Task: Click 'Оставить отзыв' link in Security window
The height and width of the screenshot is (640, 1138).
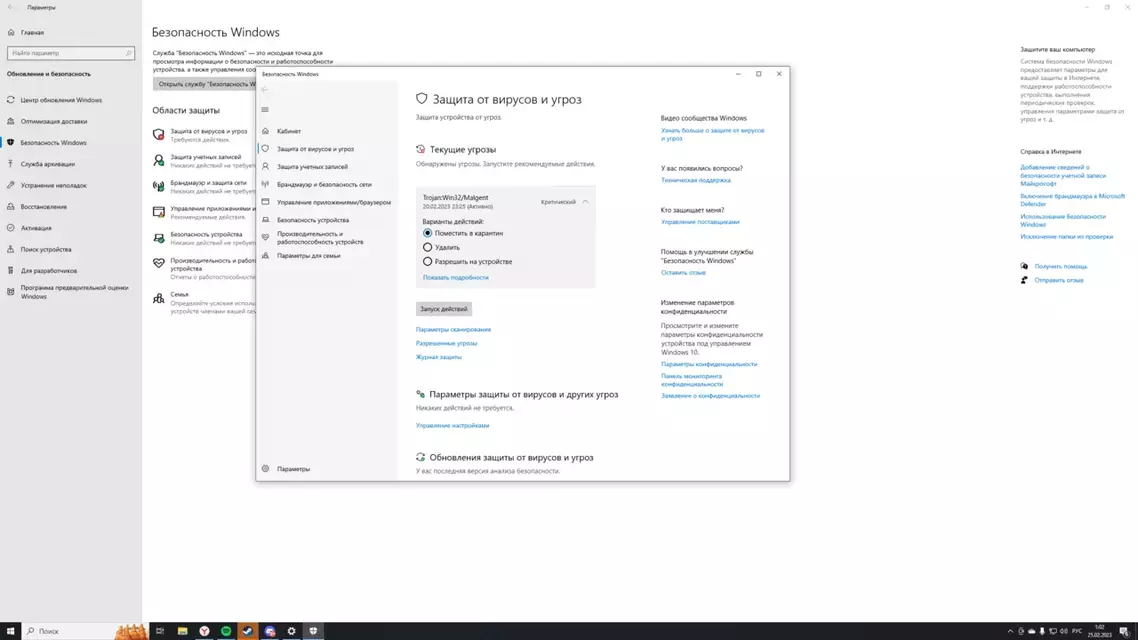Action: point(683,273)
